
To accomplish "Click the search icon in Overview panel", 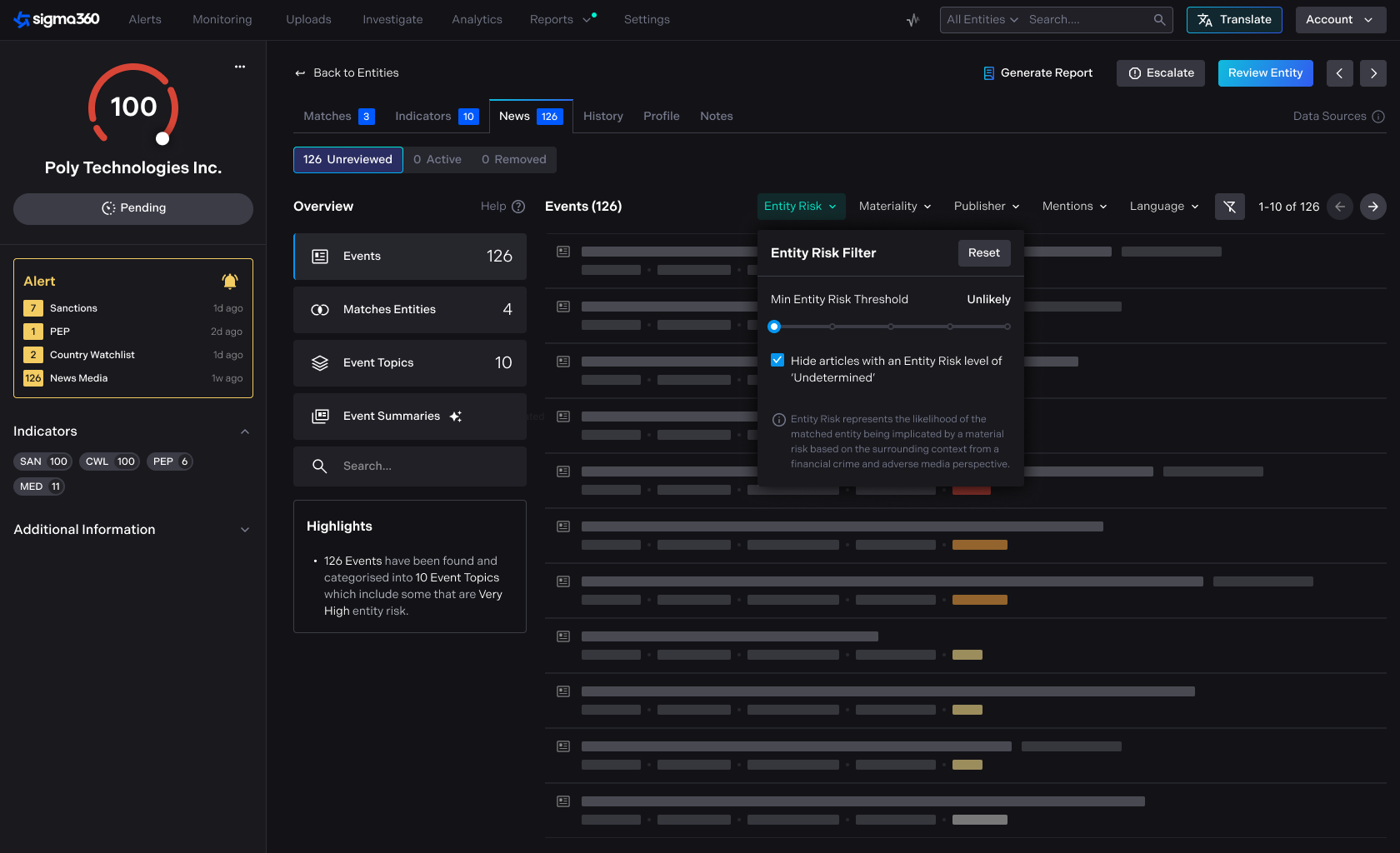I will 320,466.
